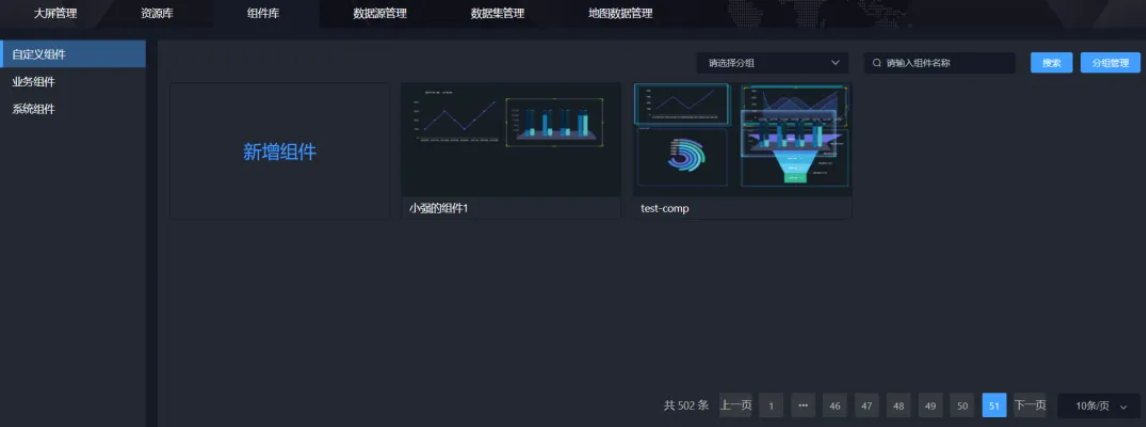Jump to page 1
Image resolution: width=1146 pixels, height=427 pixels.
point(771,405)
